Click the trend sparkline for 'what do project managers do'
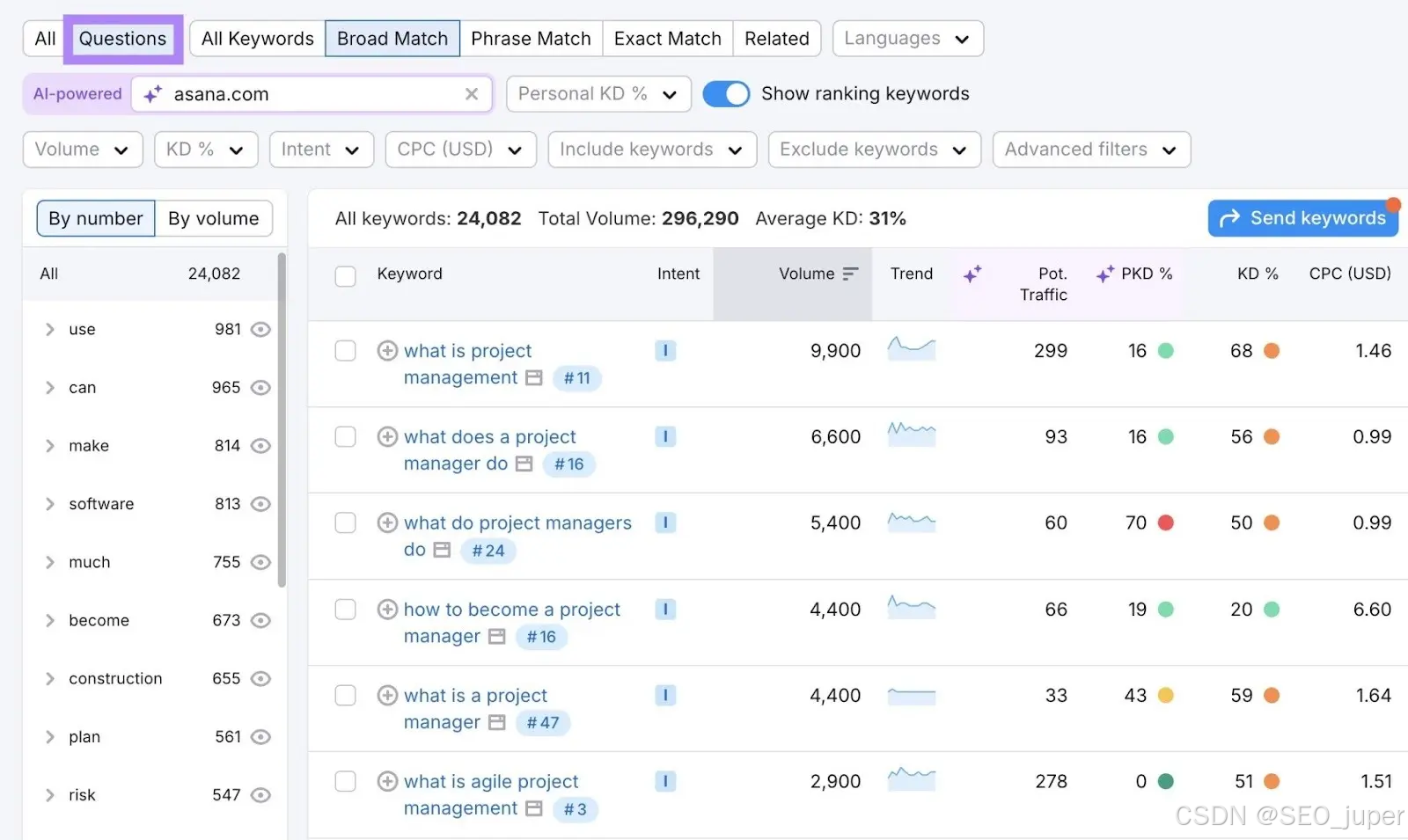The width and height of the screenshot is (1408, 840). pyautogui.click(x=912, y=522)
